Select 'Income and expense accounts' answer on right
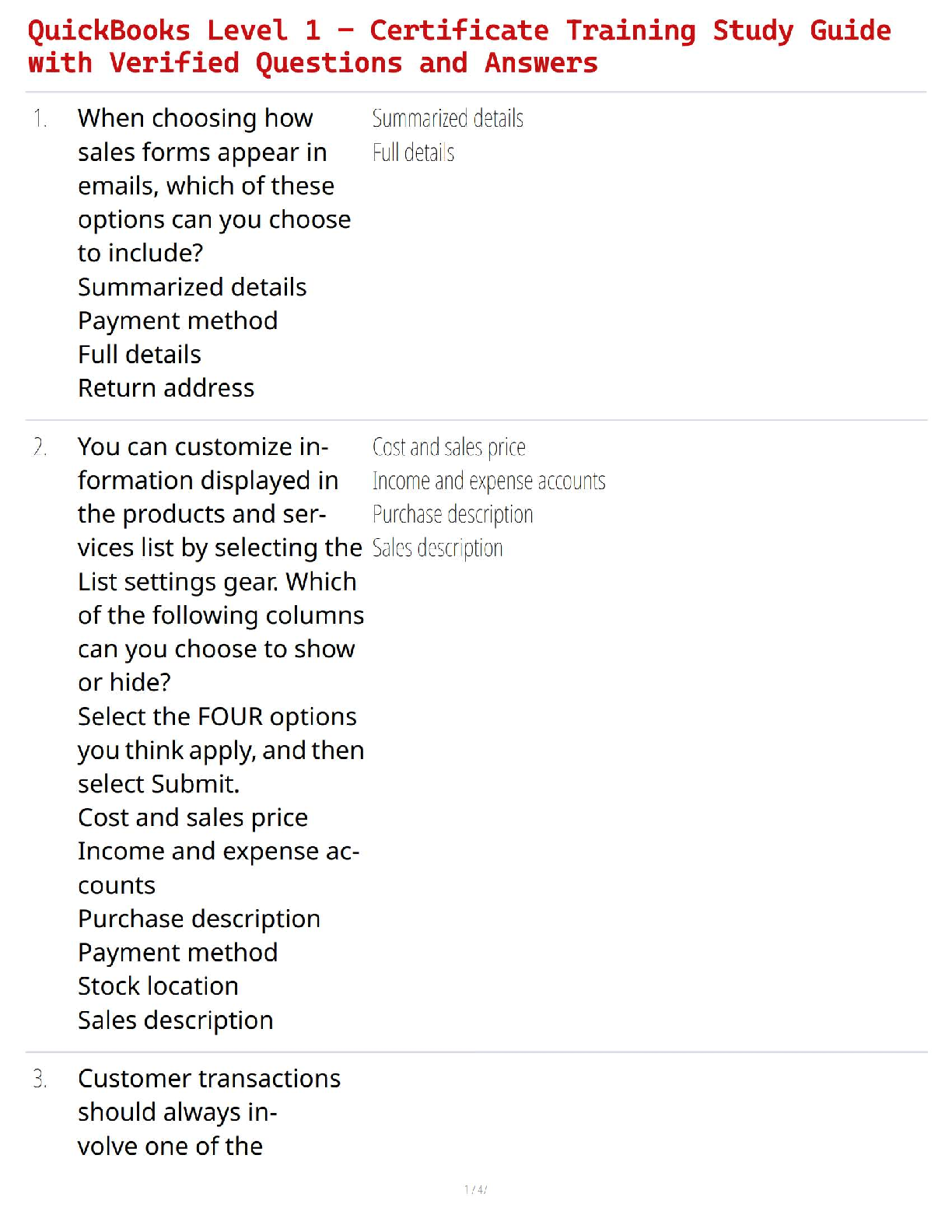 pos(488,481)
